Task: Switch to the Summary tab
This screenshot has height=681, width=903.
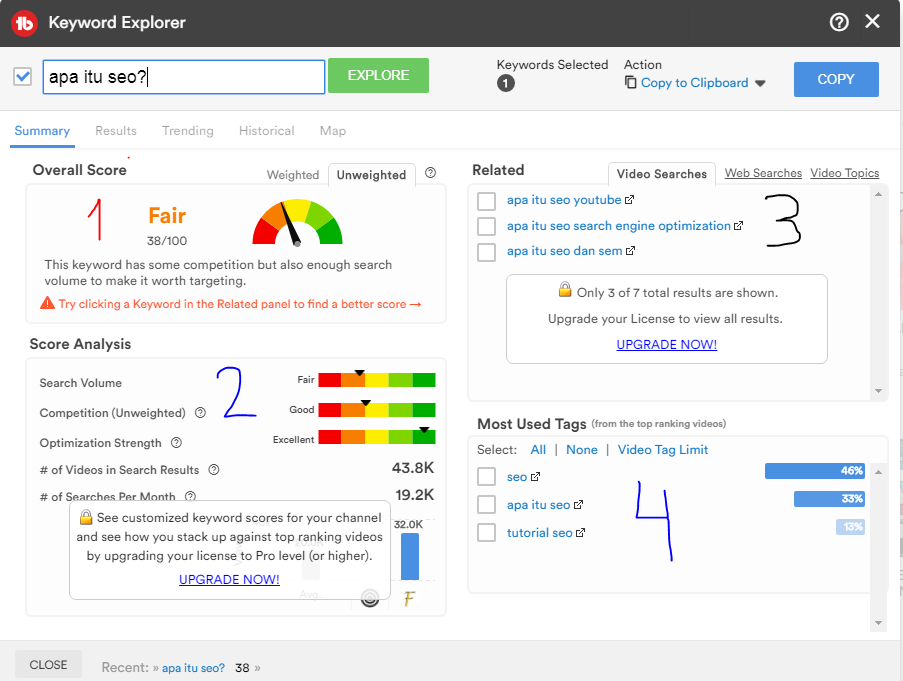Action: tap(42, 131)
